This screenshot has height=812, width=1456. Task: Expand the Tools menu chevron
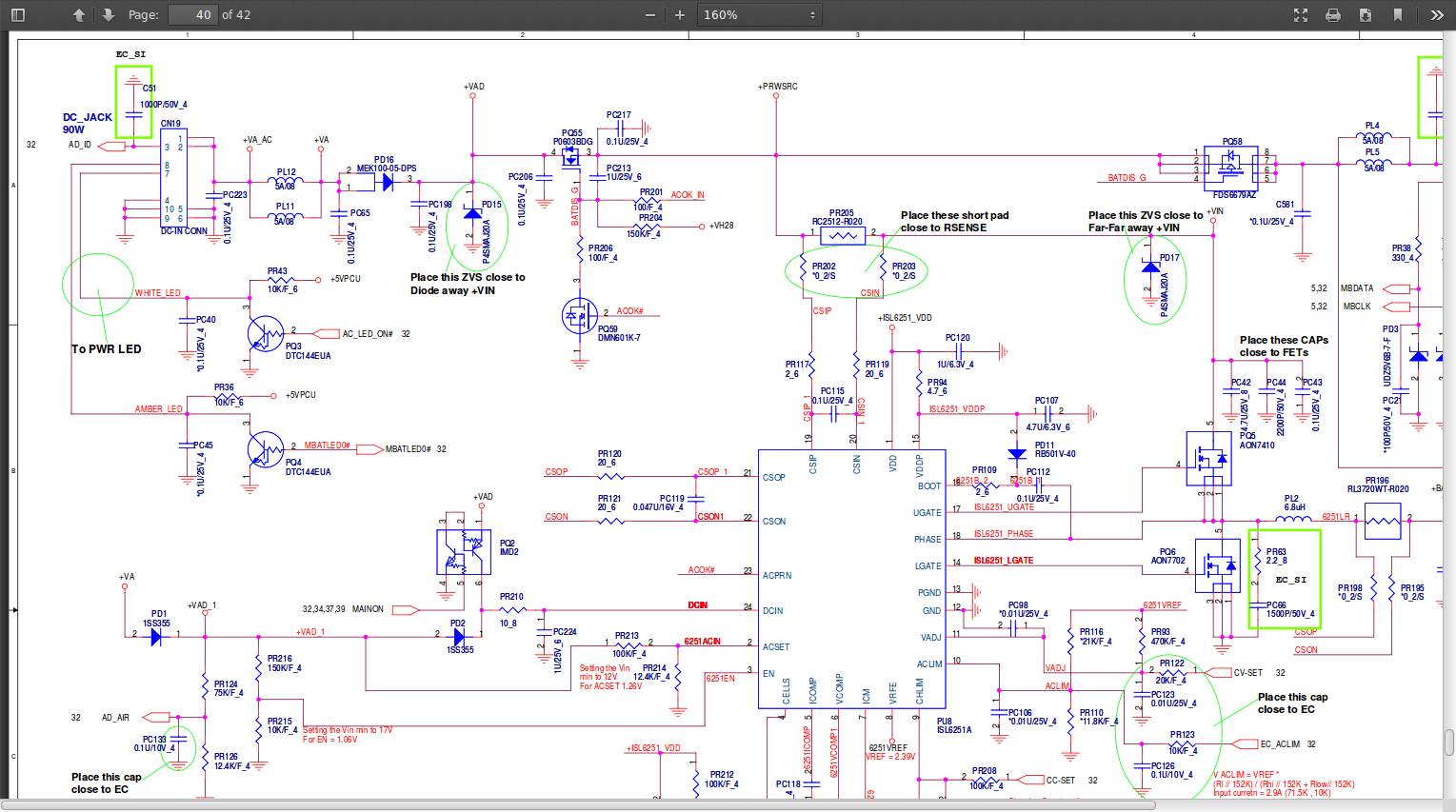(x=1436, y=15)
